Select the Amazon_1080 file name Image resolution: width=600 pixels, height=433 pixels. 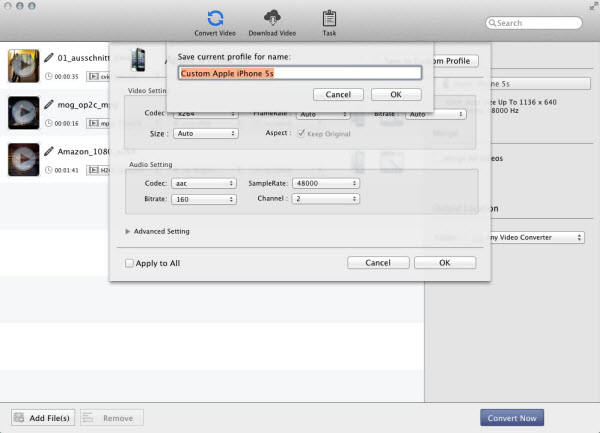(x=83, y=151)
